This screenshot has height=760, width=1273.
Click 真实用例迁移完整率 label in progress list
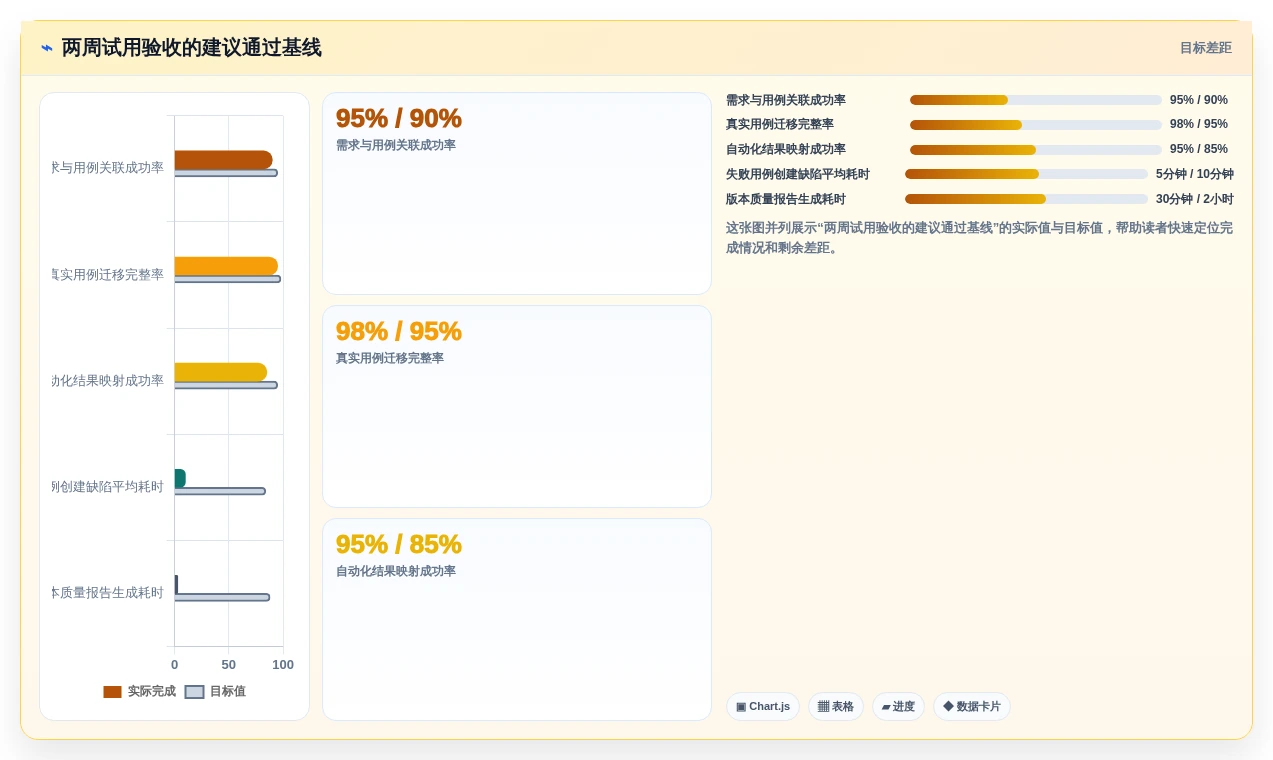click(780, 125)
